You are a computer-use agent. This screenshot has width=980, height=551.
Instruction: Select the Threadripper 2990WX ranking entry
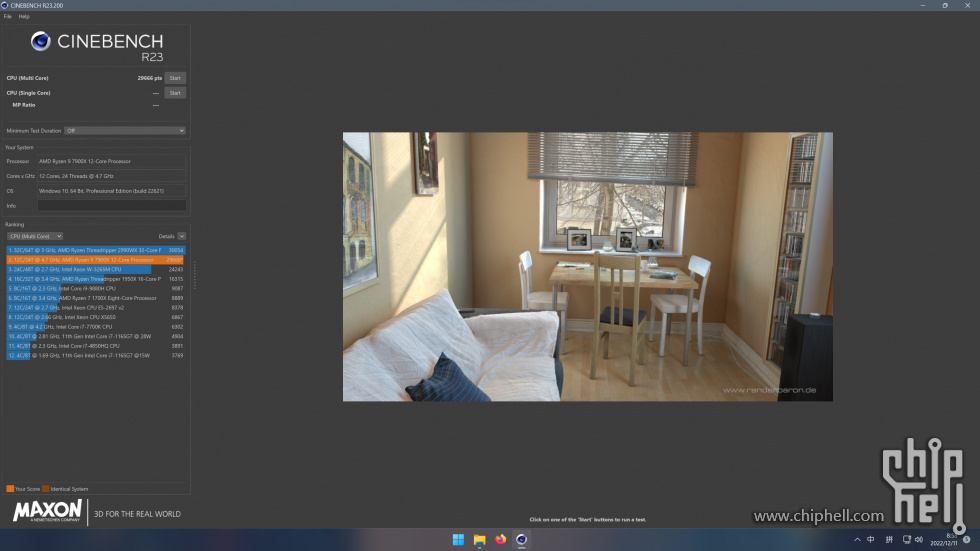96,250
